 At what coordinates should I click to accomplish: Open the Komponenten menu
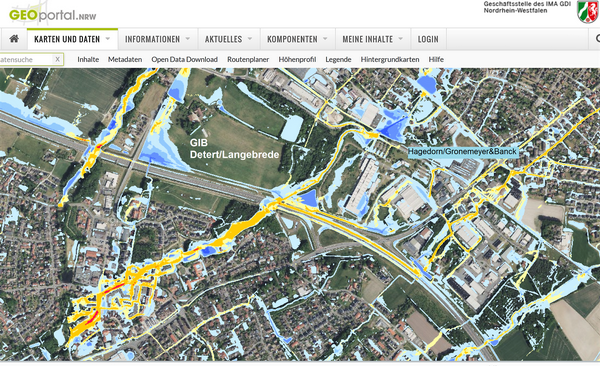tap(298, 39)
